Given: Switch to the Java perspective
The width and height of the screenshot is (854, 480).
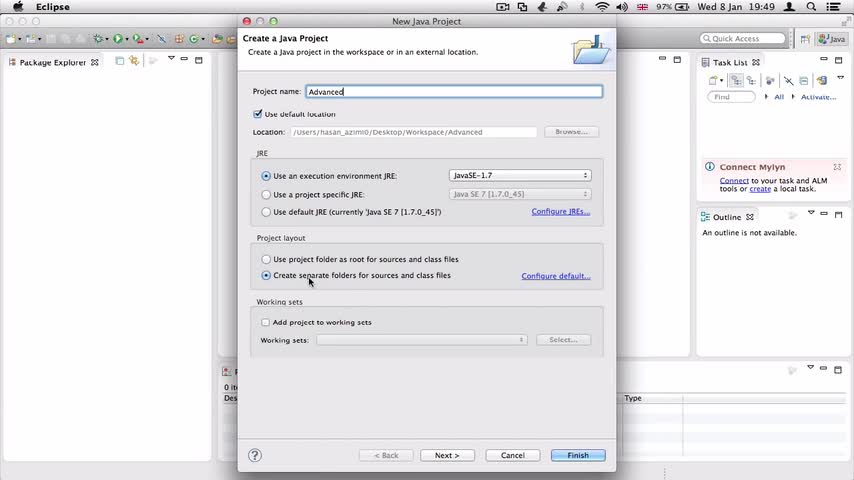Looking at the screenshot, I should pos(832,39).
